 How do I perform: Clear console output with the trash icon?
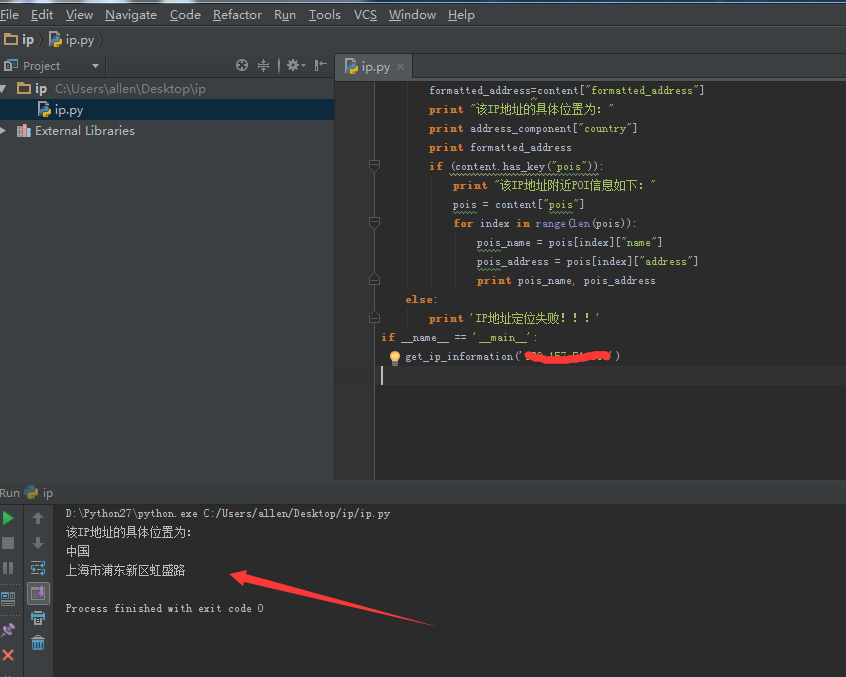coord(38,643)
